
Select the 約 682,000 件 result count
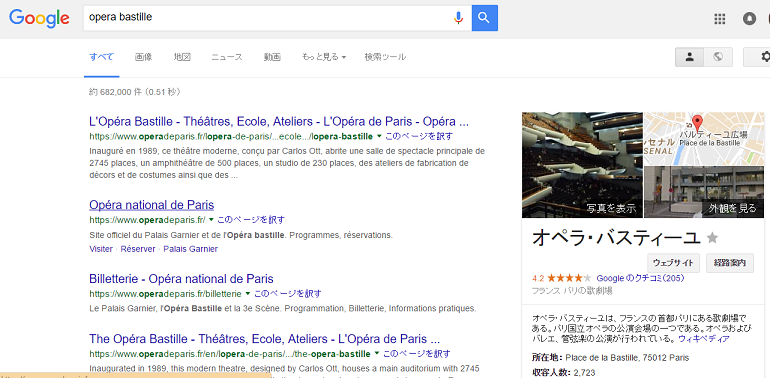[135, 92]
